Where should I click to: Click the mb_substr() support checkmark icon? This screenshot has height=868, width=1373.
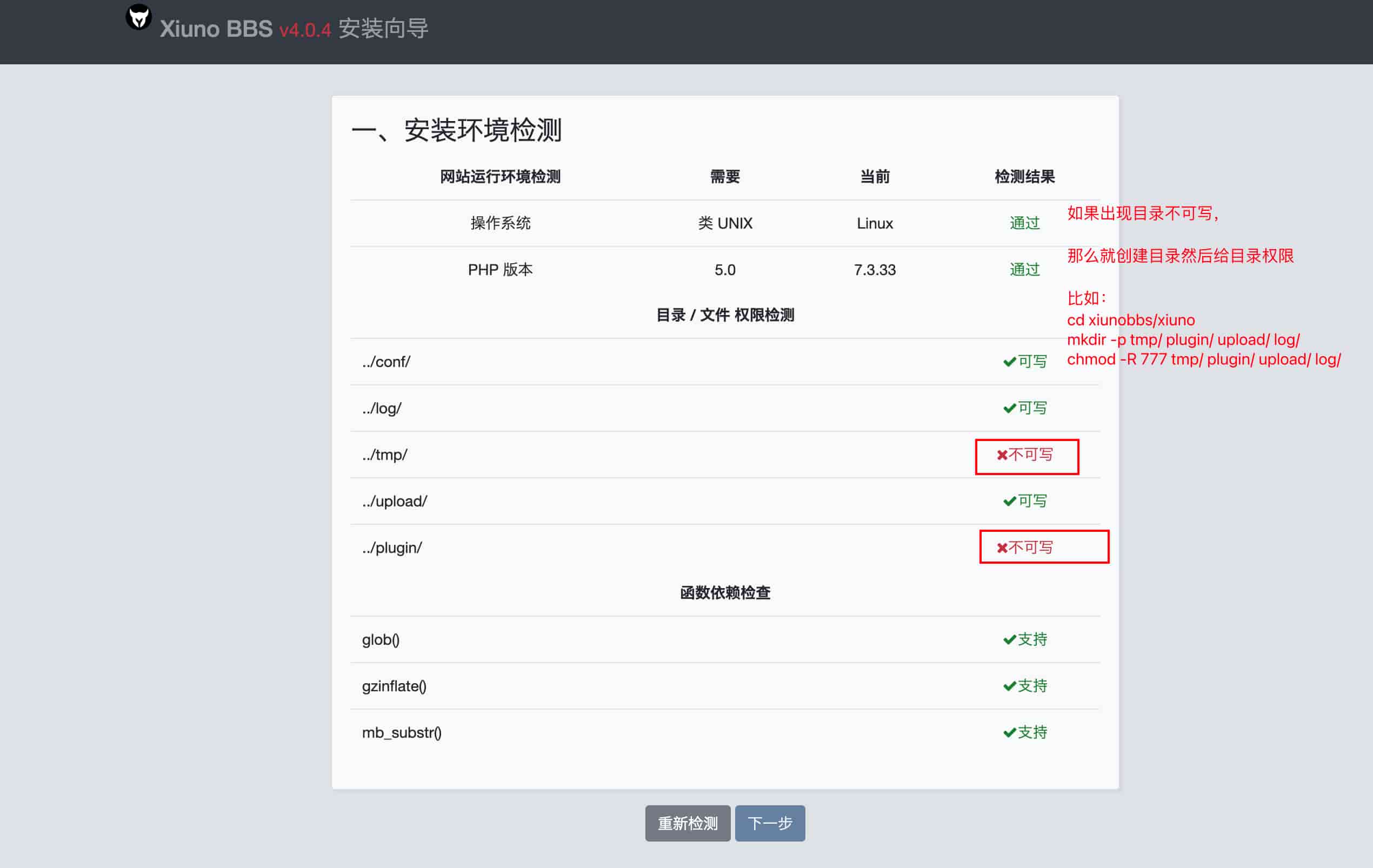(x=1009, y=733)
